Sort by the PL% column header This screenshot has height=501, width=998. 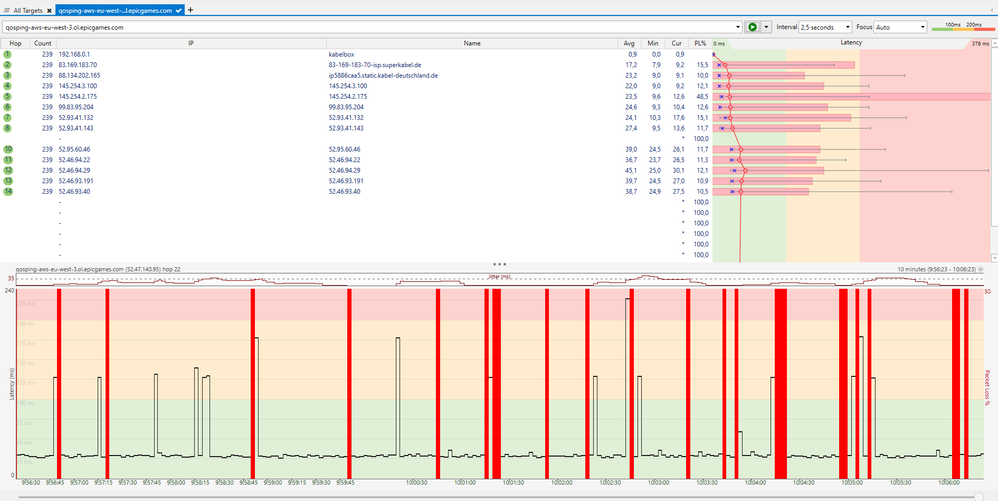coord(699,43)
